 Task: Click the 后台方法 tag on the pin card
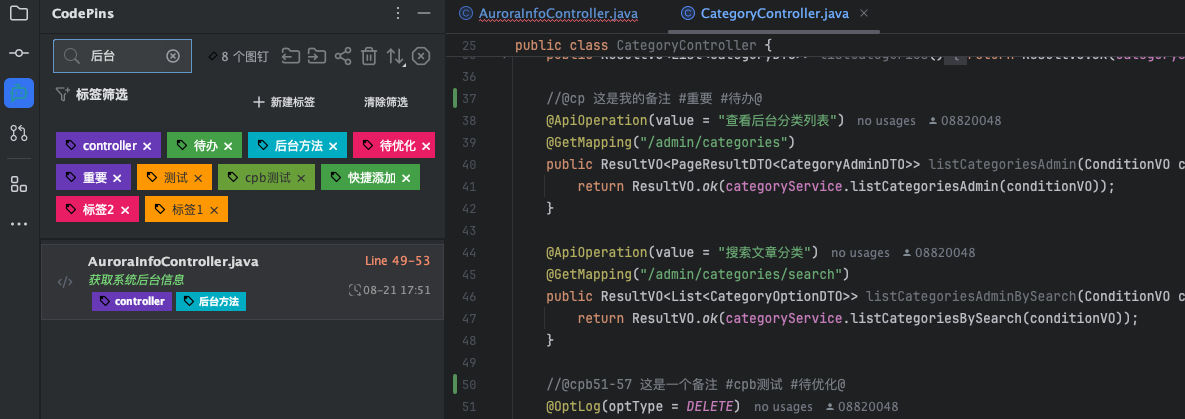coord(211,302)
